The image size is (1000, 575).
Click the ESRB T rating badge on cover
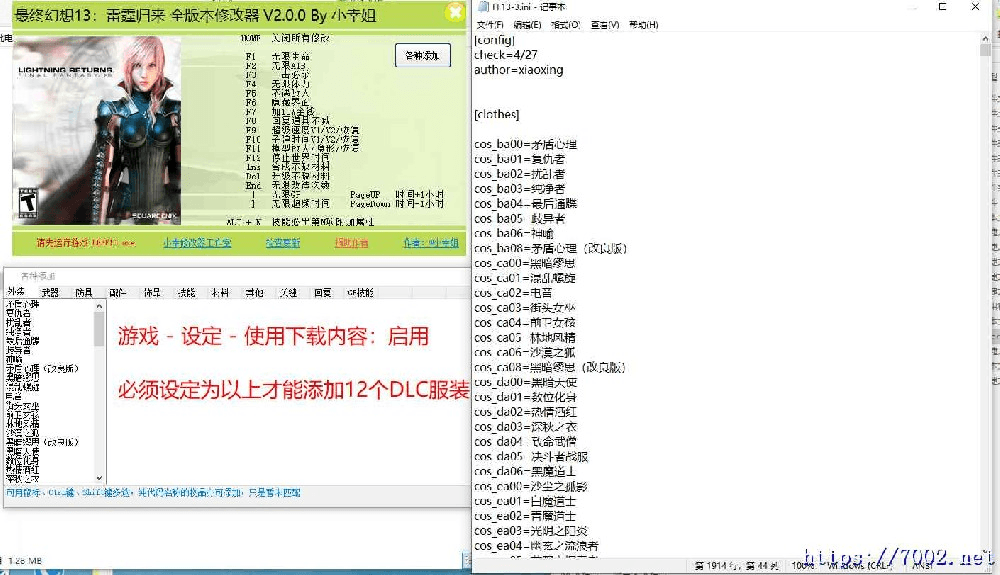27,203
